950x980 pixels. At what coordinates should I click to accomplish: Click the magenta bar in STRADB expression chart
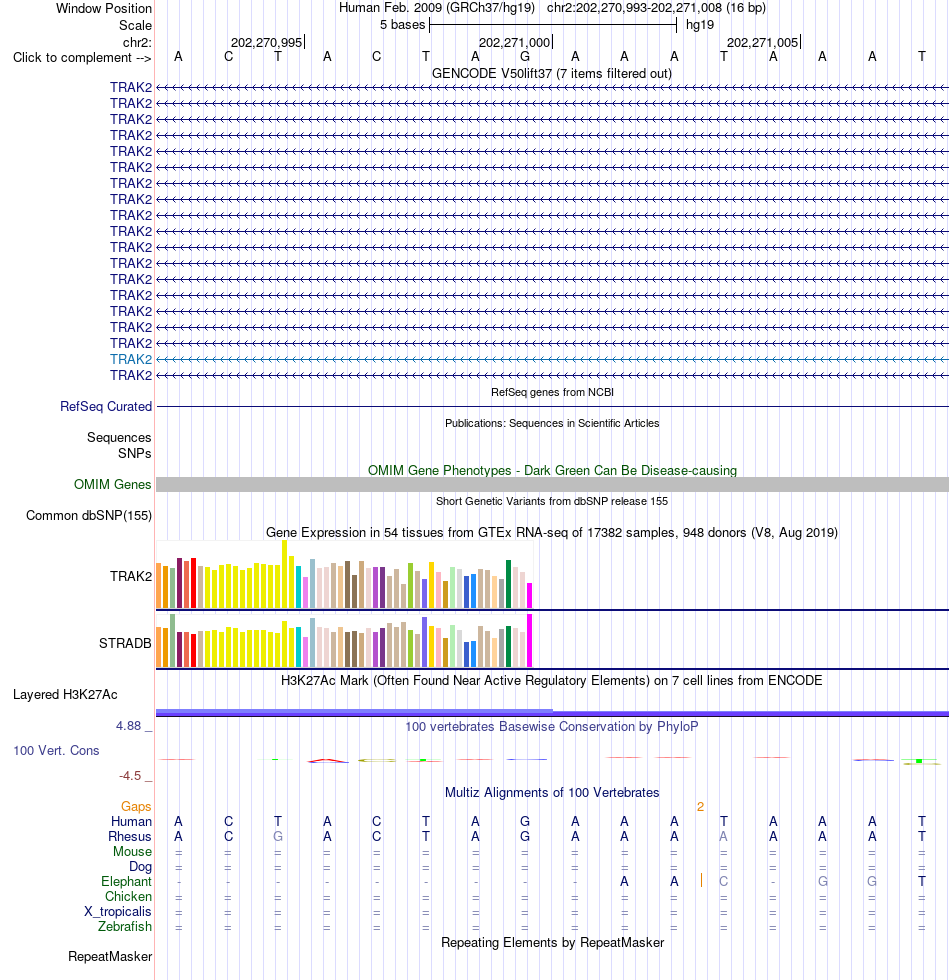(x=529, y=641)
